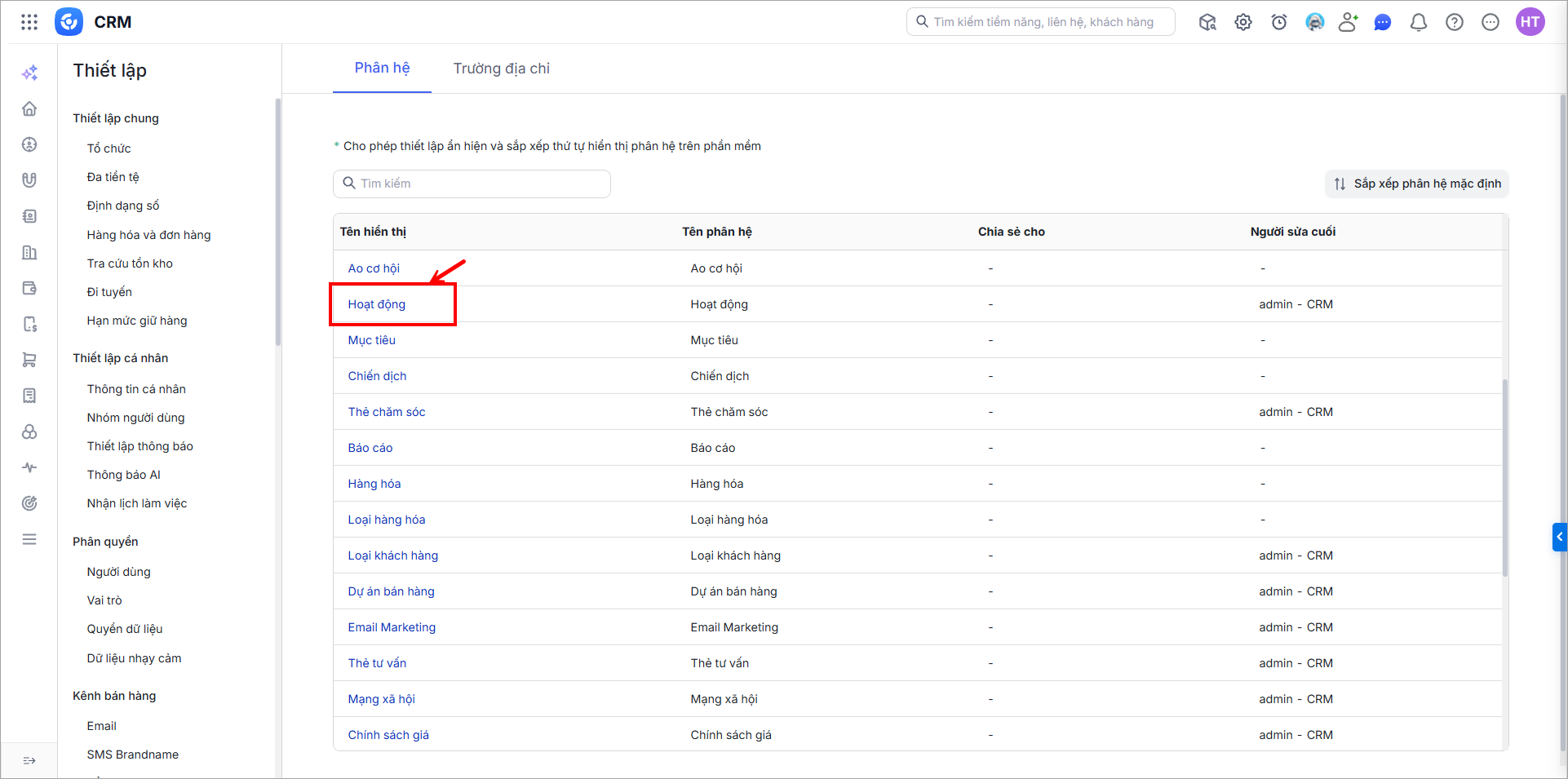This screenshot has width=1568, height=779.
Task: Select Nhóm người dùng menu item
Action: point(136,418)
